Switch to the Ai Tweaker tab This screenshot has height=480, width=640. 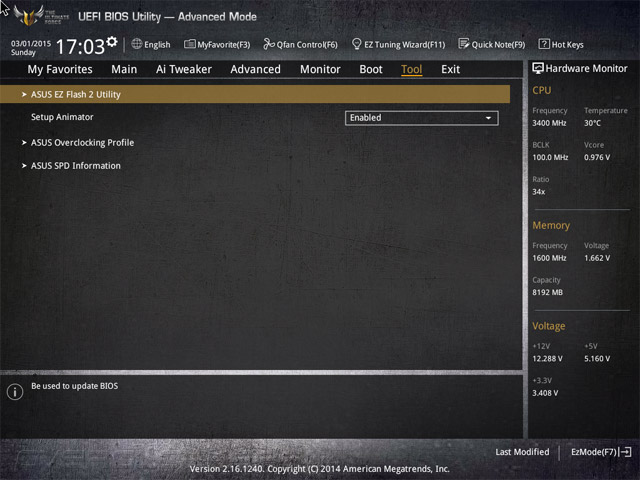[x=184, y=69]
